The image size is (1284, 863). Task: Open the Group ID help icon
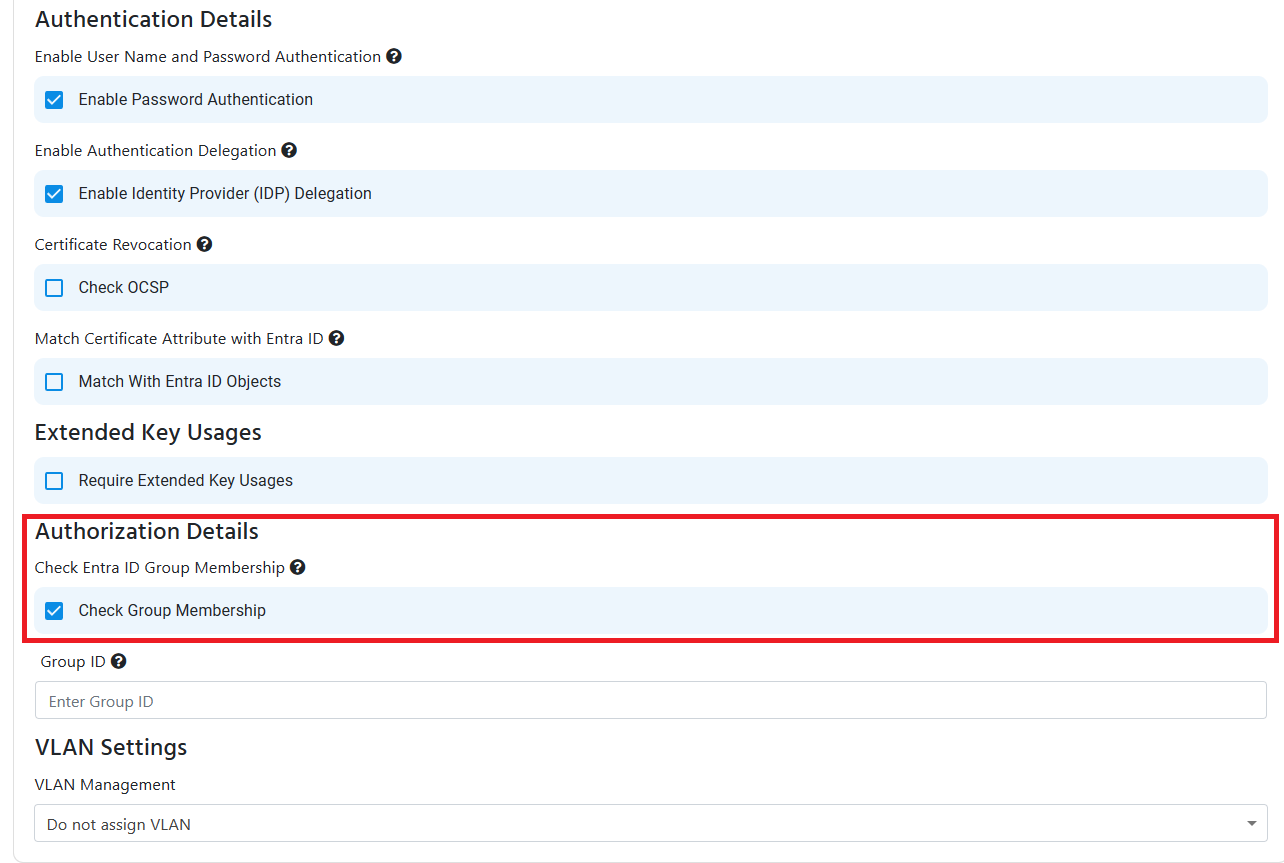tap(118, 662)
